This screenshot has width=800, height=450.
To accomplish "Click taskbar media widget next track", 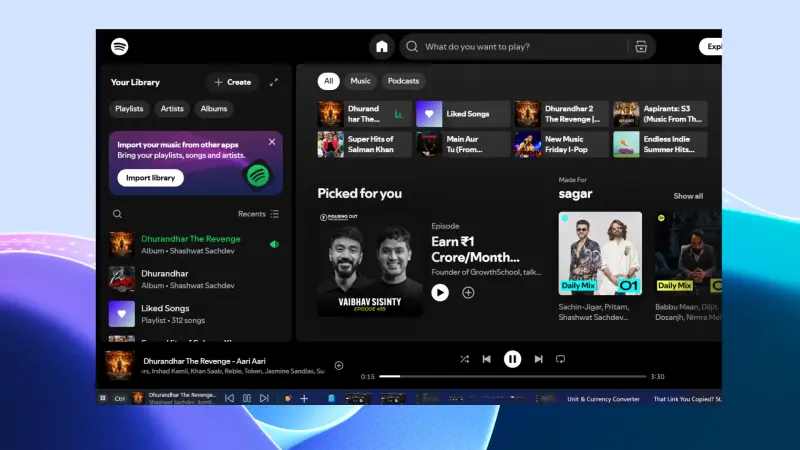I will [264, 398].
